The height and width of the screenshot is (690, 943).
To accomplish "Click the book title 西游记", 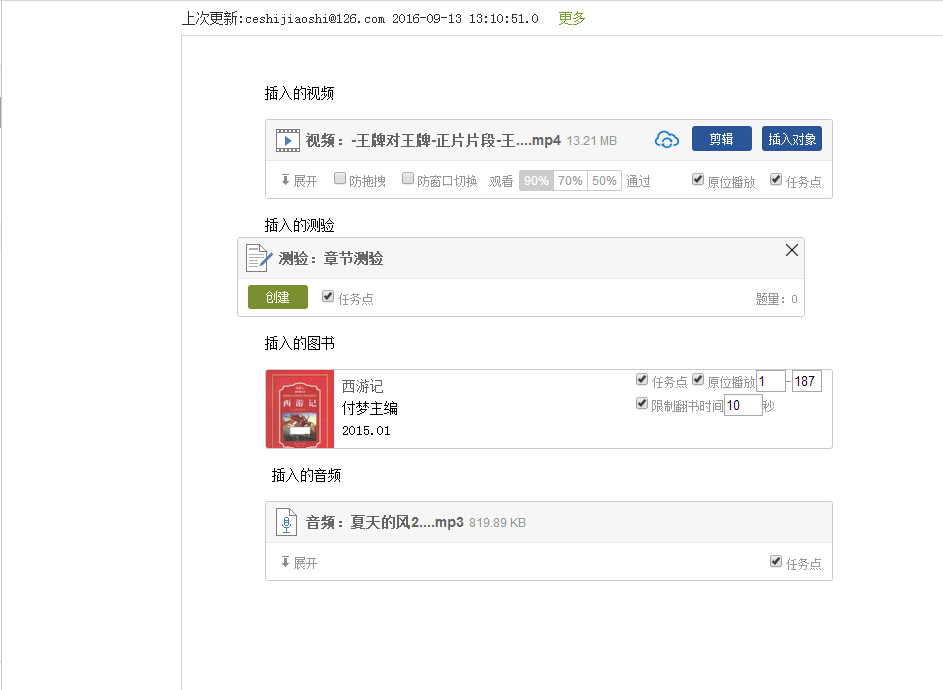I will [x=363, y=386].
